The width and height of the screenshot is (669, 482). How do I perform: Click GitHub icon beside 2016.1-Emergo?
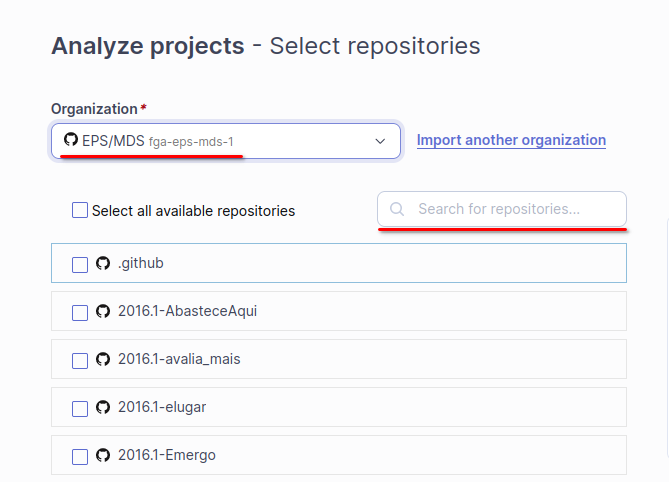pos(102,456)
